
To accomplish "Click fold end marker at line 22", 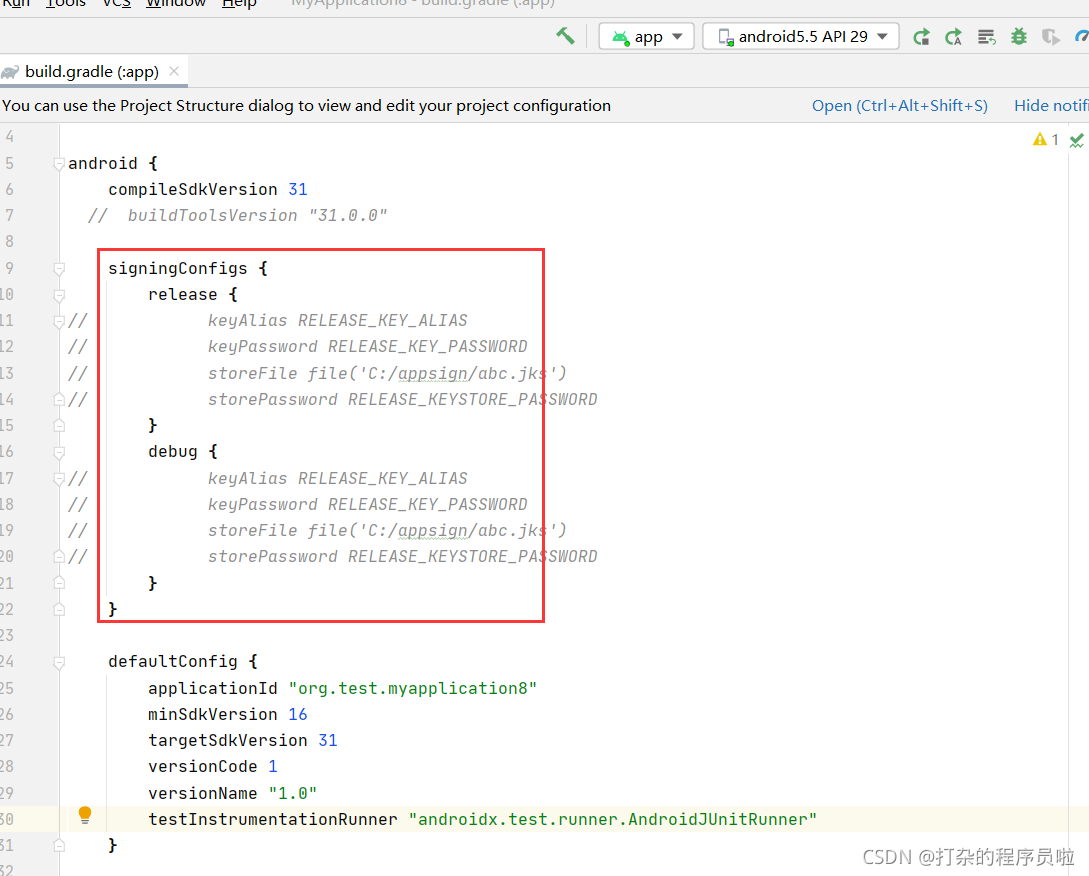I will [59, 609].
